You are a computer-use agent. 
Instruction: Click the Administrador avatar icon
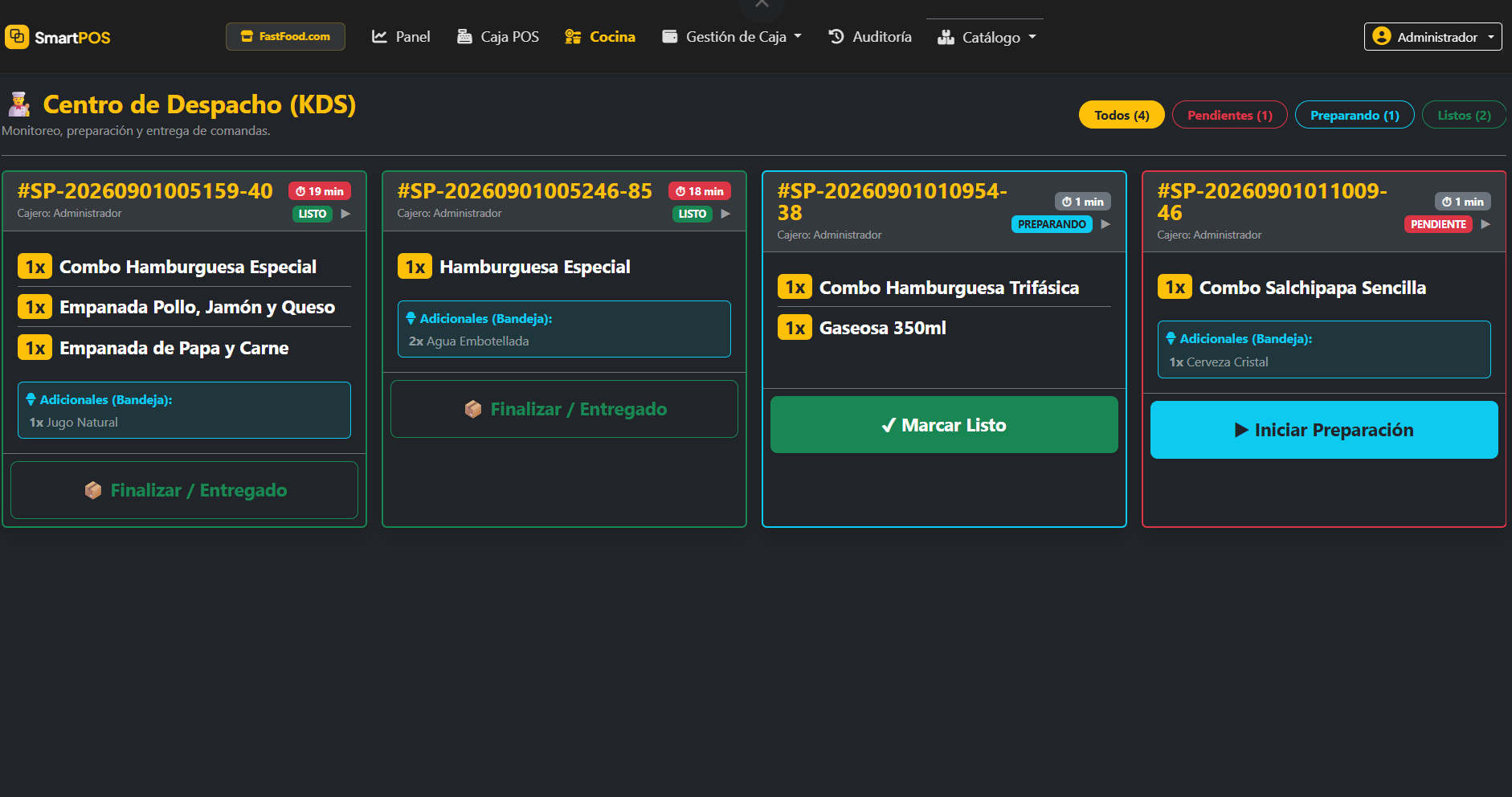1381,36
